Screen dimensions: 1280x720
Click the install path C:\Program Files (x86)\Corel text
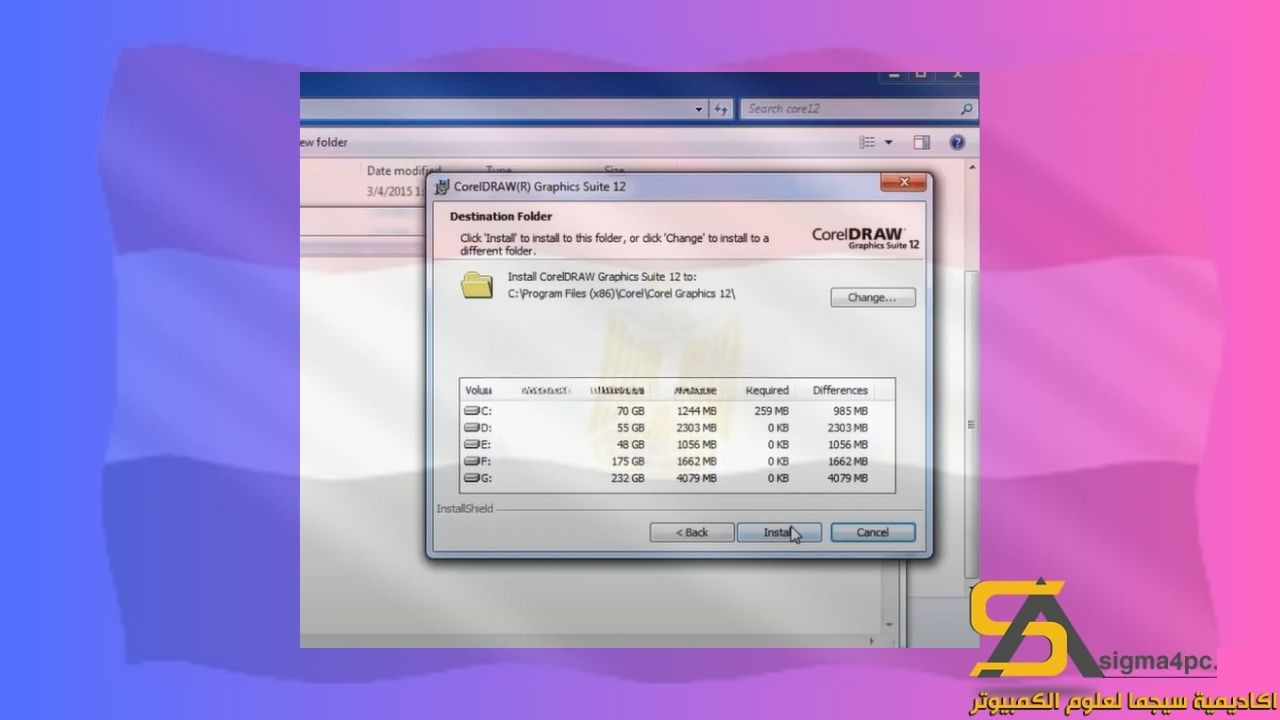622,293
